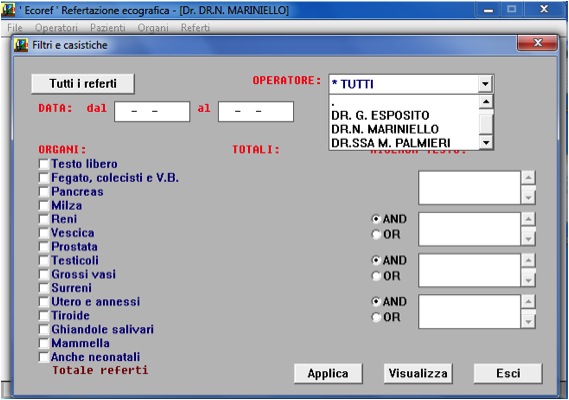Image resolution: width=569 pixels, height=400 pixels.
Task: Tick the Testicoli checkbox
Action: (x=44, y=261)
